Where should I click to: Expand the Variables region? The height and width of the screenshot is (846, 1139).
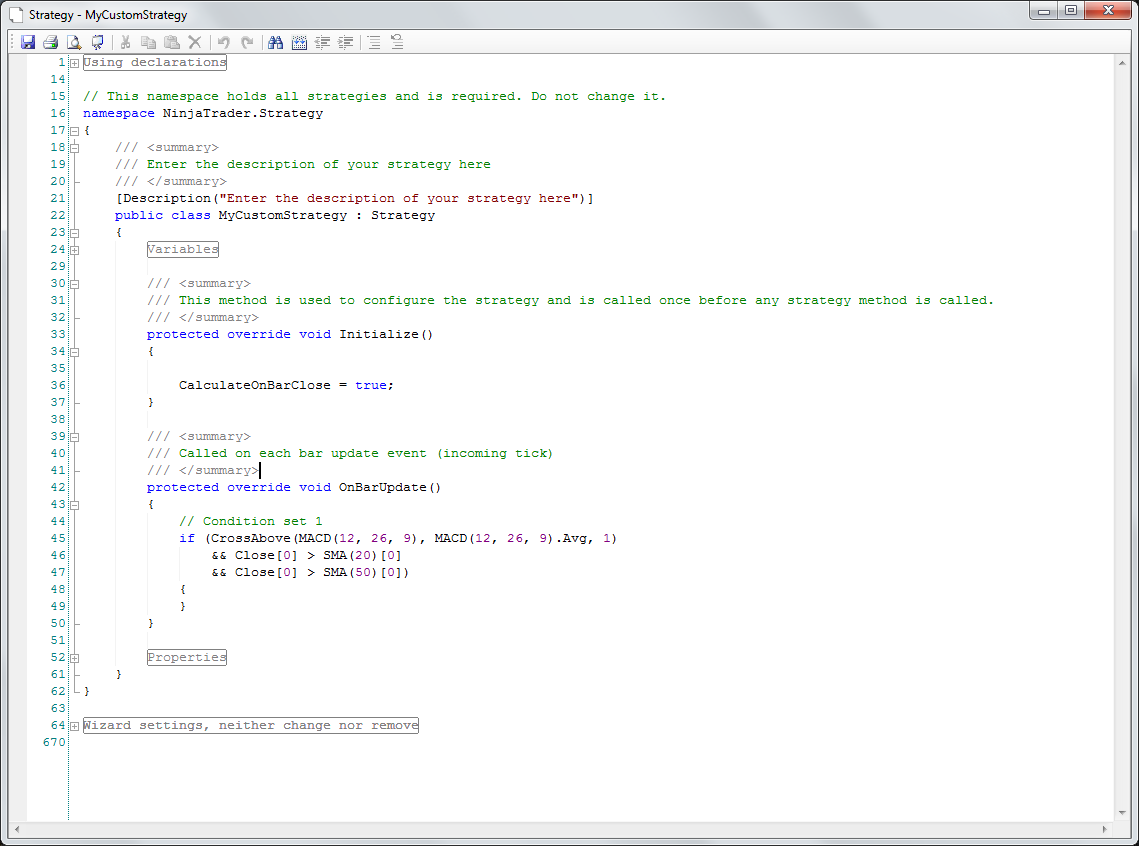[74, 251]
